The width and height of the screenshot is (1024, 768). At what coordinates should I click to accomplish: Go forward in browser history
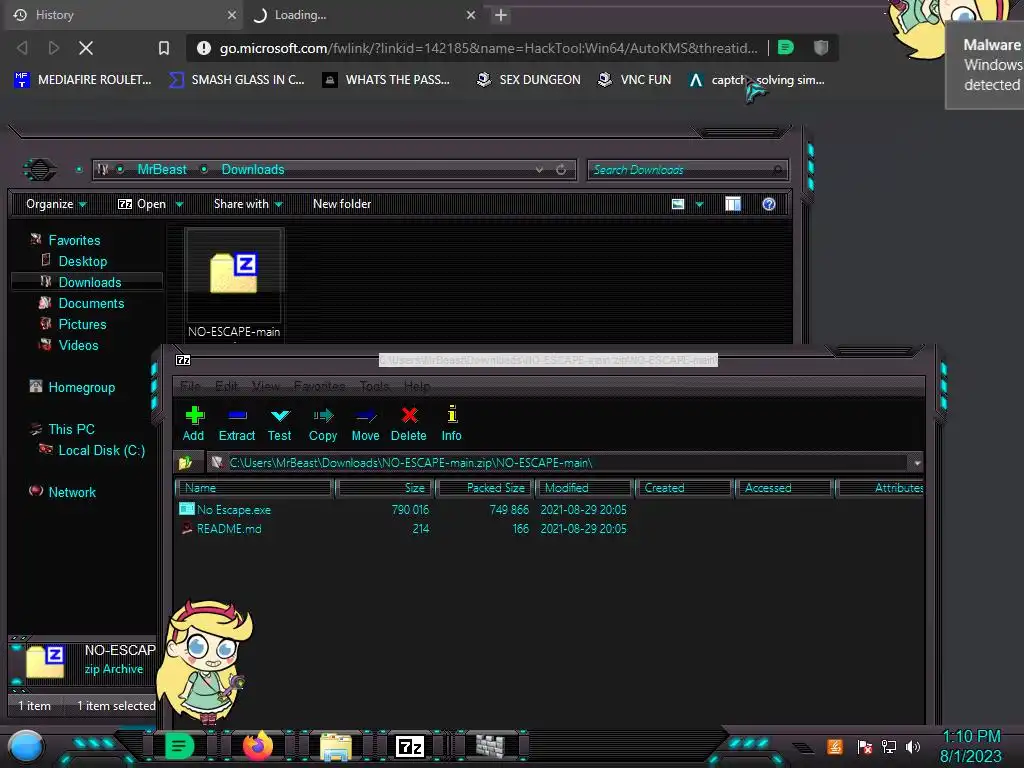[54, 48]
